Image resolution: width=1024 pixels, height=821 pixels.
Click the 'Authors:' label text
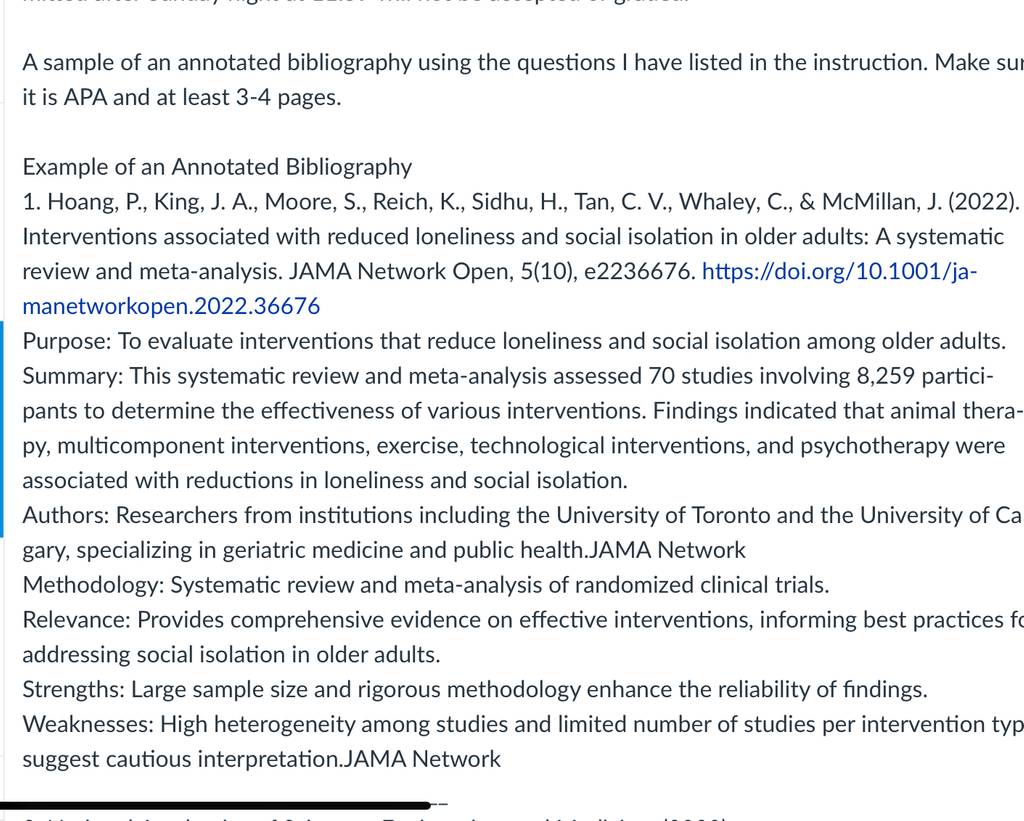click(x=65, y=515)
